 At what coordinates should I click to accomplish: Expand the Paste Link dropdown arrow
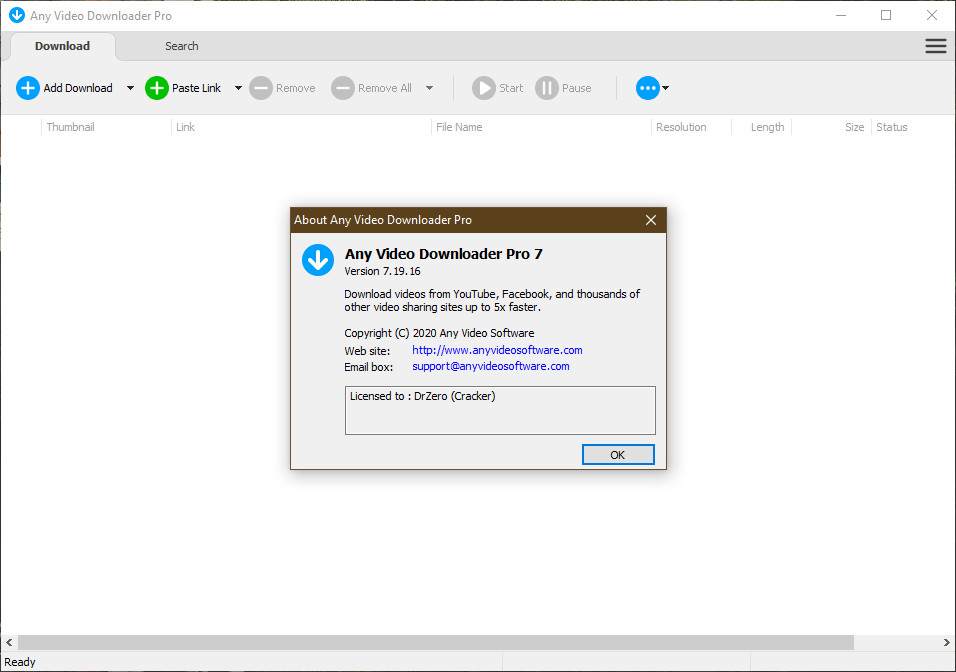coord(238,88)
